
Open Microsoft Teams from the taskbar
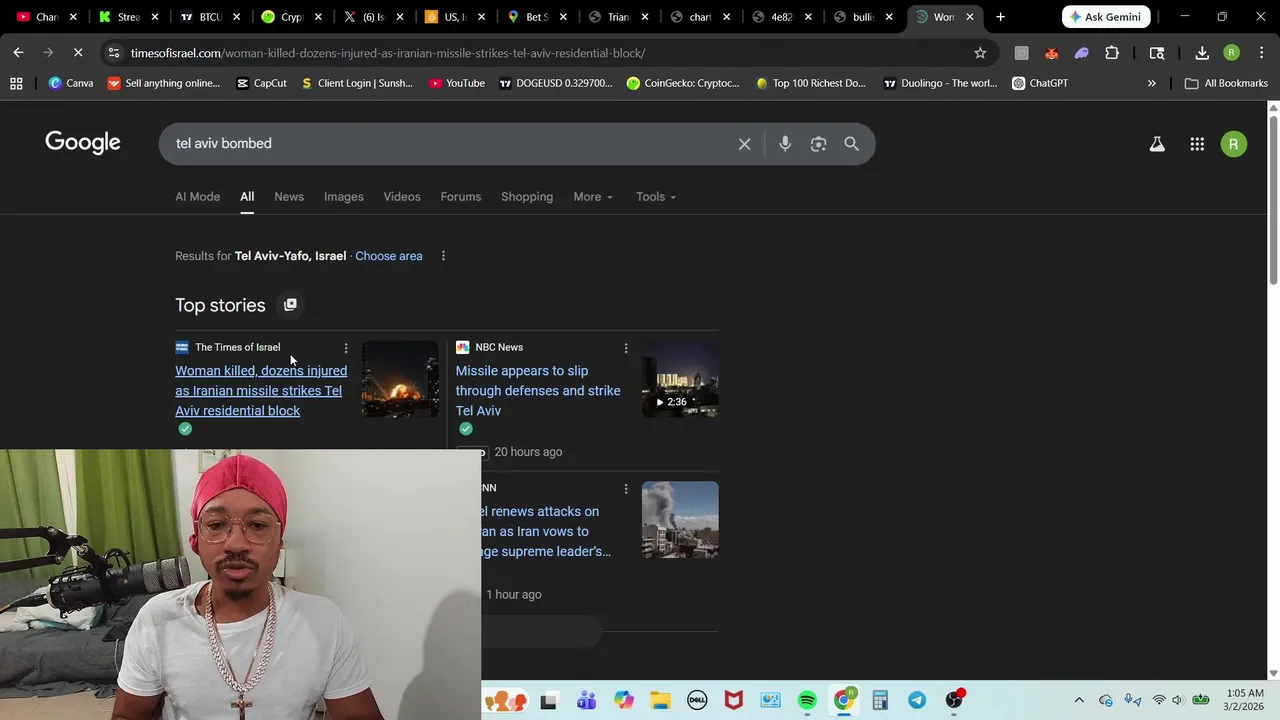586,700
